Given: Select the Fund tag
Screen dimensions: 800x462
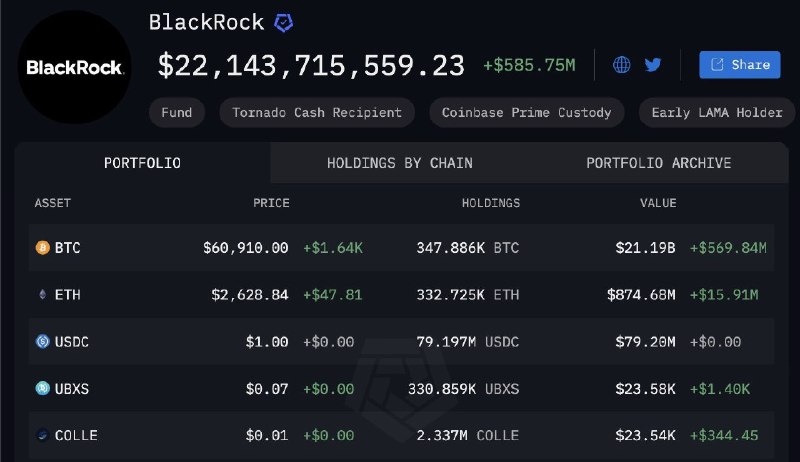Looking at the screenshot, I should tap(177, 112).
